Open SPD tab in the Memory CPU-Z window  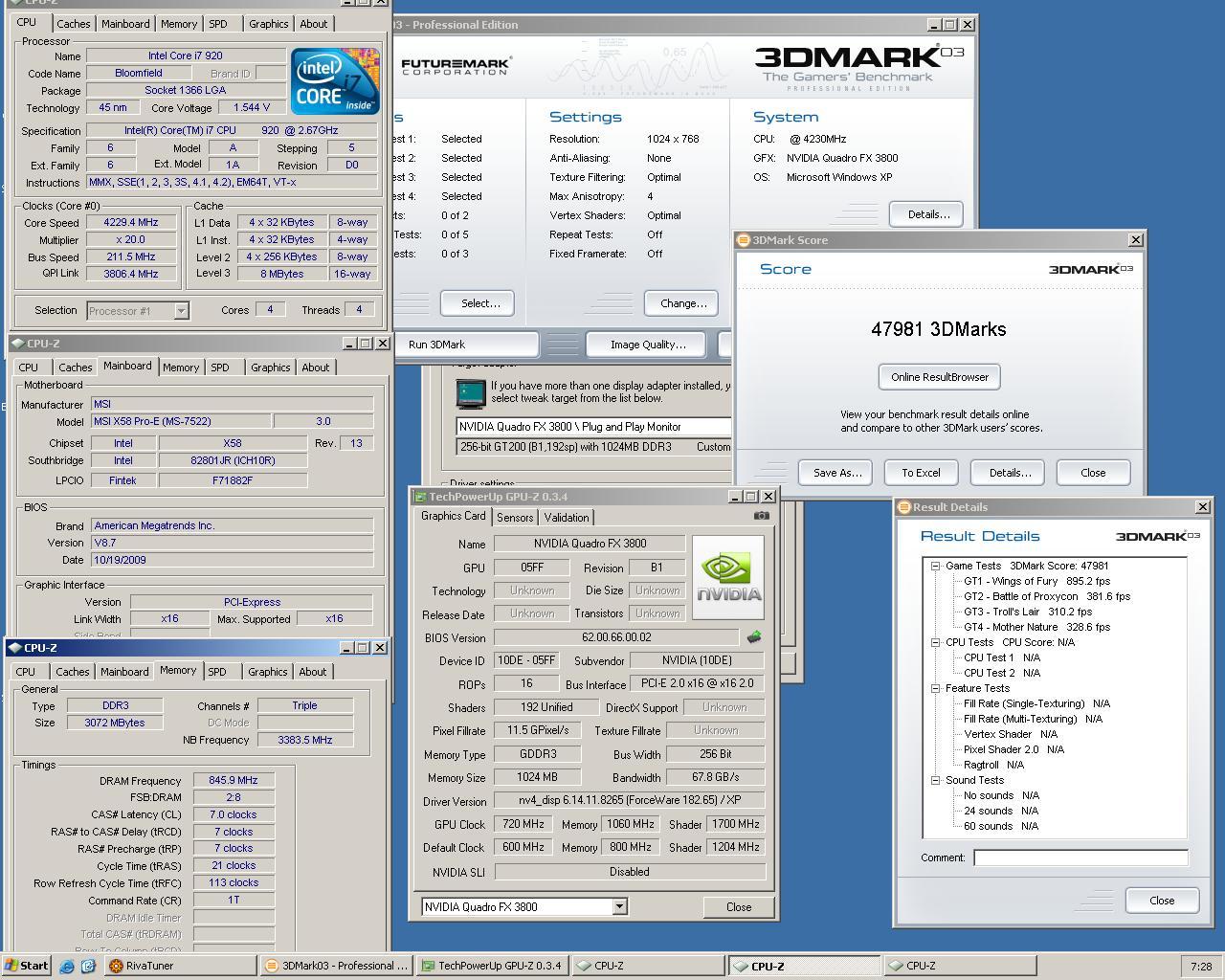click(x=217, y=672)
